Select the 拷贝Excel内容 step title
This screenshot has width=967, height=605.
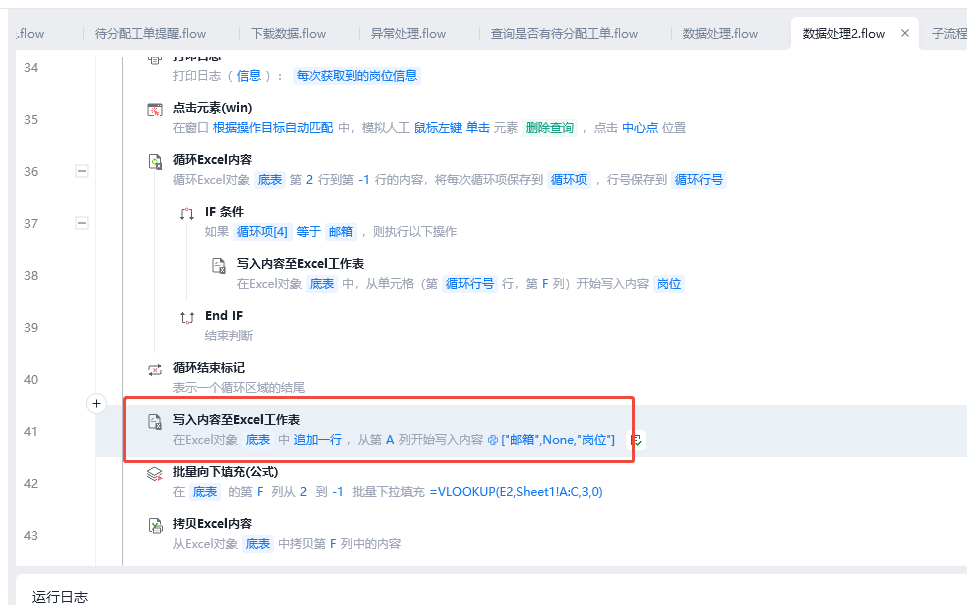pyautogui.click(x=212, y=524)
